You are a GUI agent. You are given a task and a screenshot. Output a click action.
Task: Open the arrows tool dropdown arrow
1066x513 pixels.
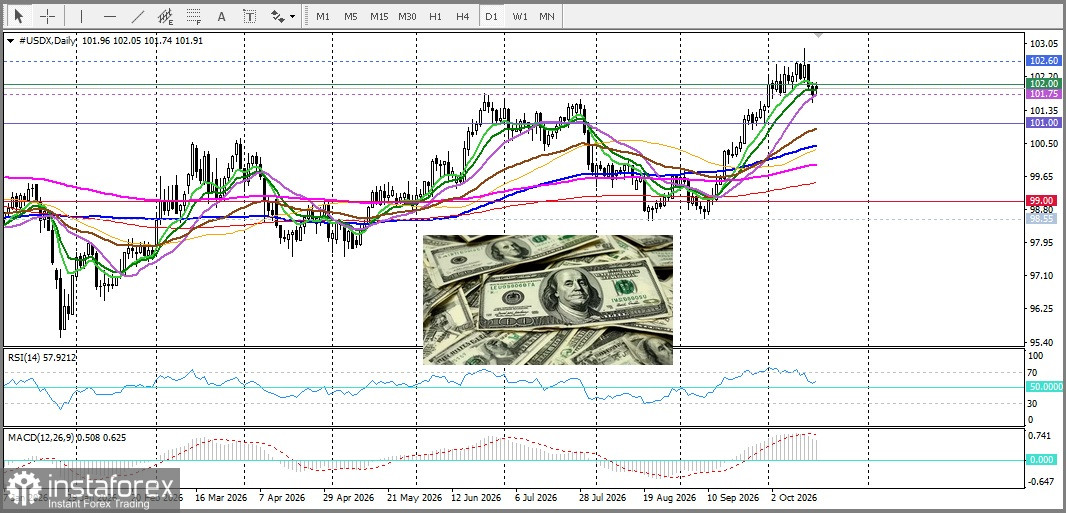[292, 16]
